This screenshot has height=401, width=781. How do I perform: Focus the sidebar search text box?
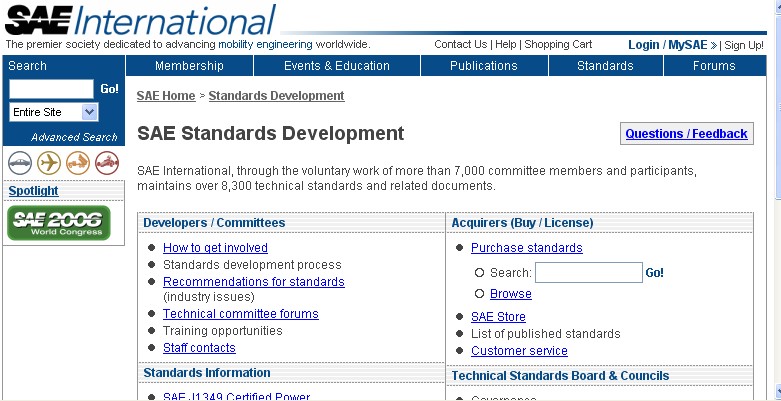point(51,89)
